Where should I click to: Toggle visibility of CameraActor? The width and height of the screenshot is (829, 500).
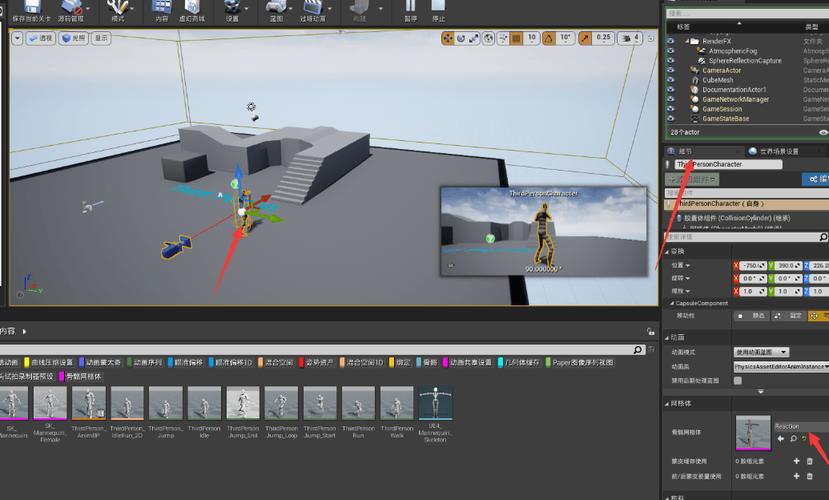coord(671,70)
